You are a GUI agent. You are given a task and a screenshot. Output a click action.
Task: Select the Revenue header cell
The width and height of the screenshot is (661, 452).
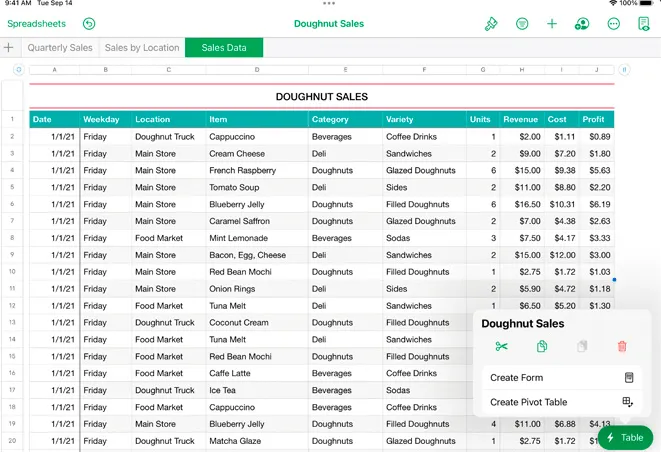(x=521, y=120)
